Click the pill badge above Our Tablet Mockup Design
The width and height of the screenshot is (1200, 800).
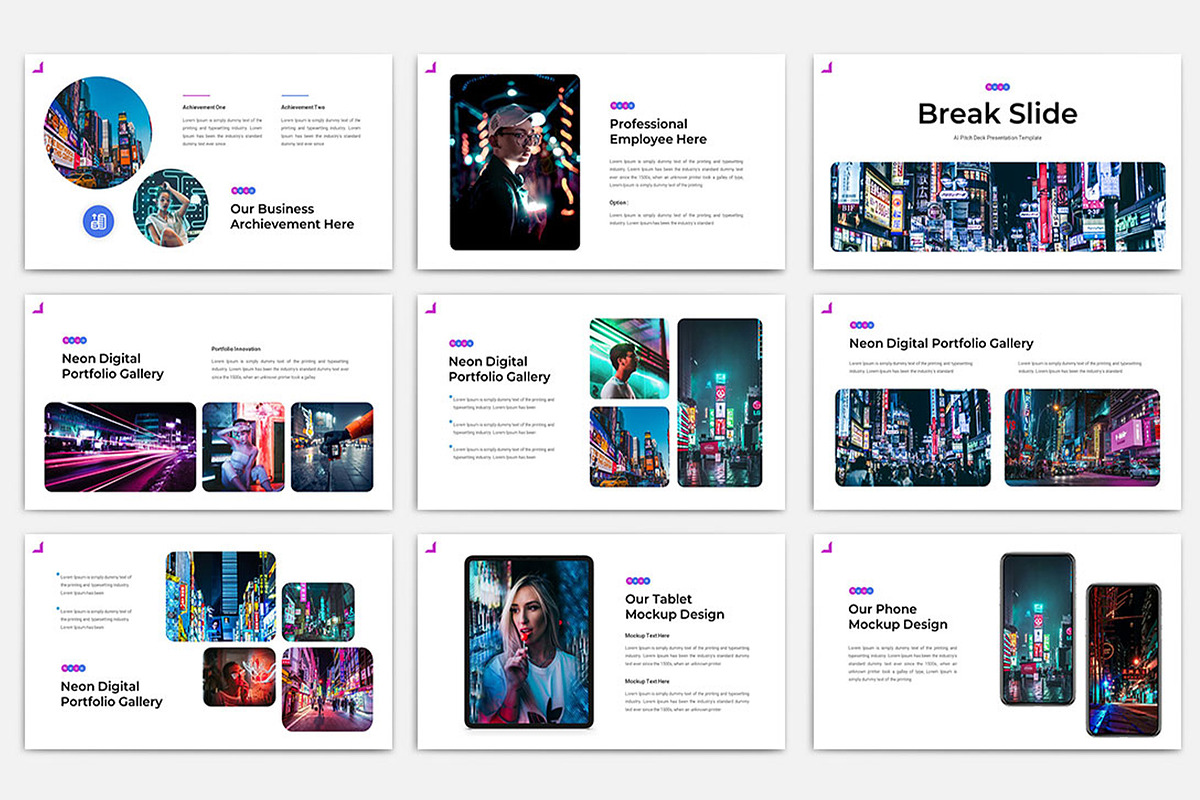[x=638, y=580]
